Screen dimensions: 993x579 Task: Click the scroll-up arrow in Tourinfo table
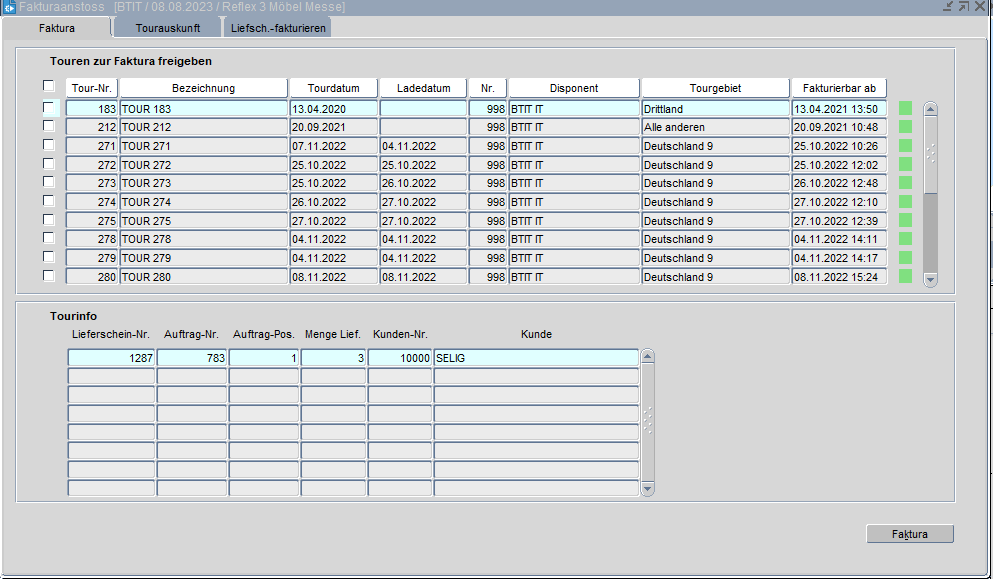pos(647,356)
